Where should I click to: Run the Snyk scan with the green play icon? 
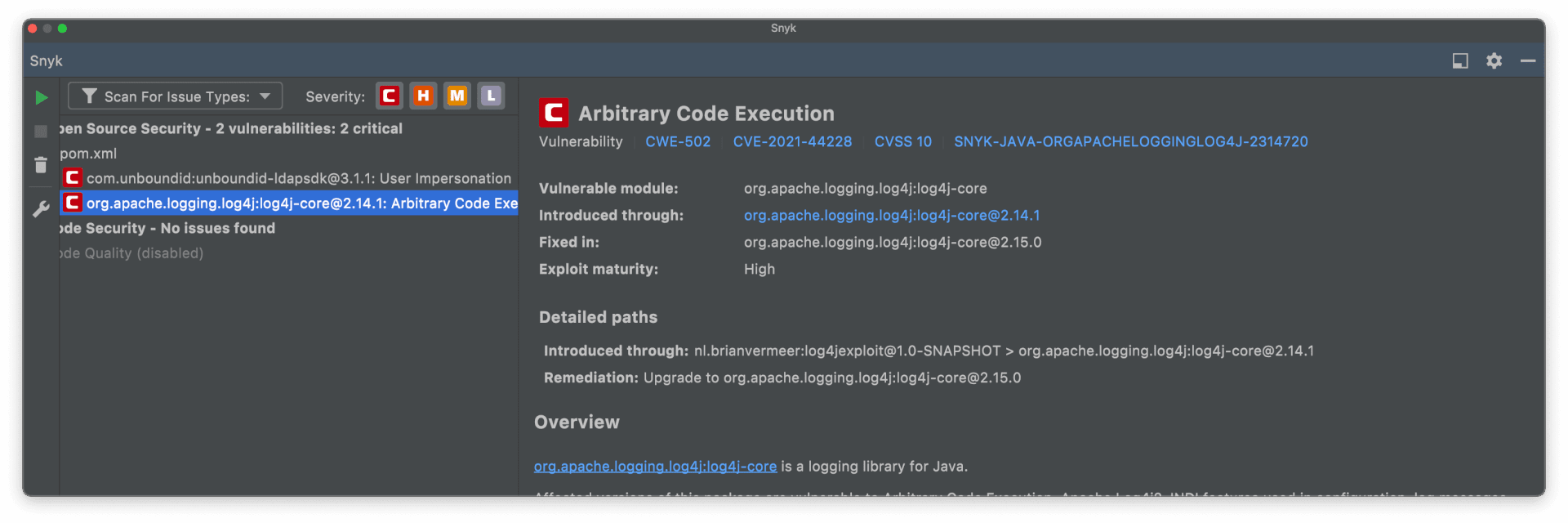tap(41, 98)
